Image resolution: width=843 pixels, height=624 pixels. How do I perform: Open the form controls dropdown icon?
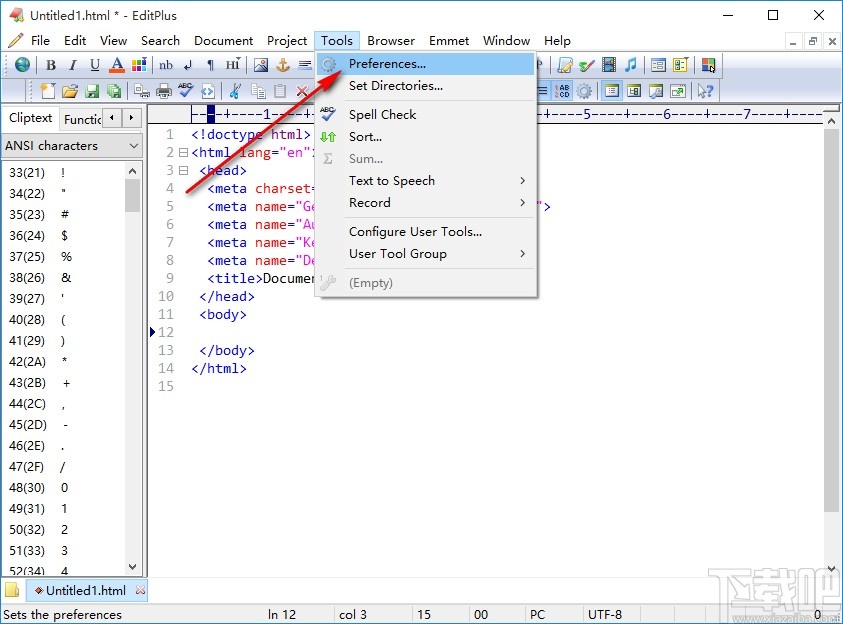click(x=680, y=65)
